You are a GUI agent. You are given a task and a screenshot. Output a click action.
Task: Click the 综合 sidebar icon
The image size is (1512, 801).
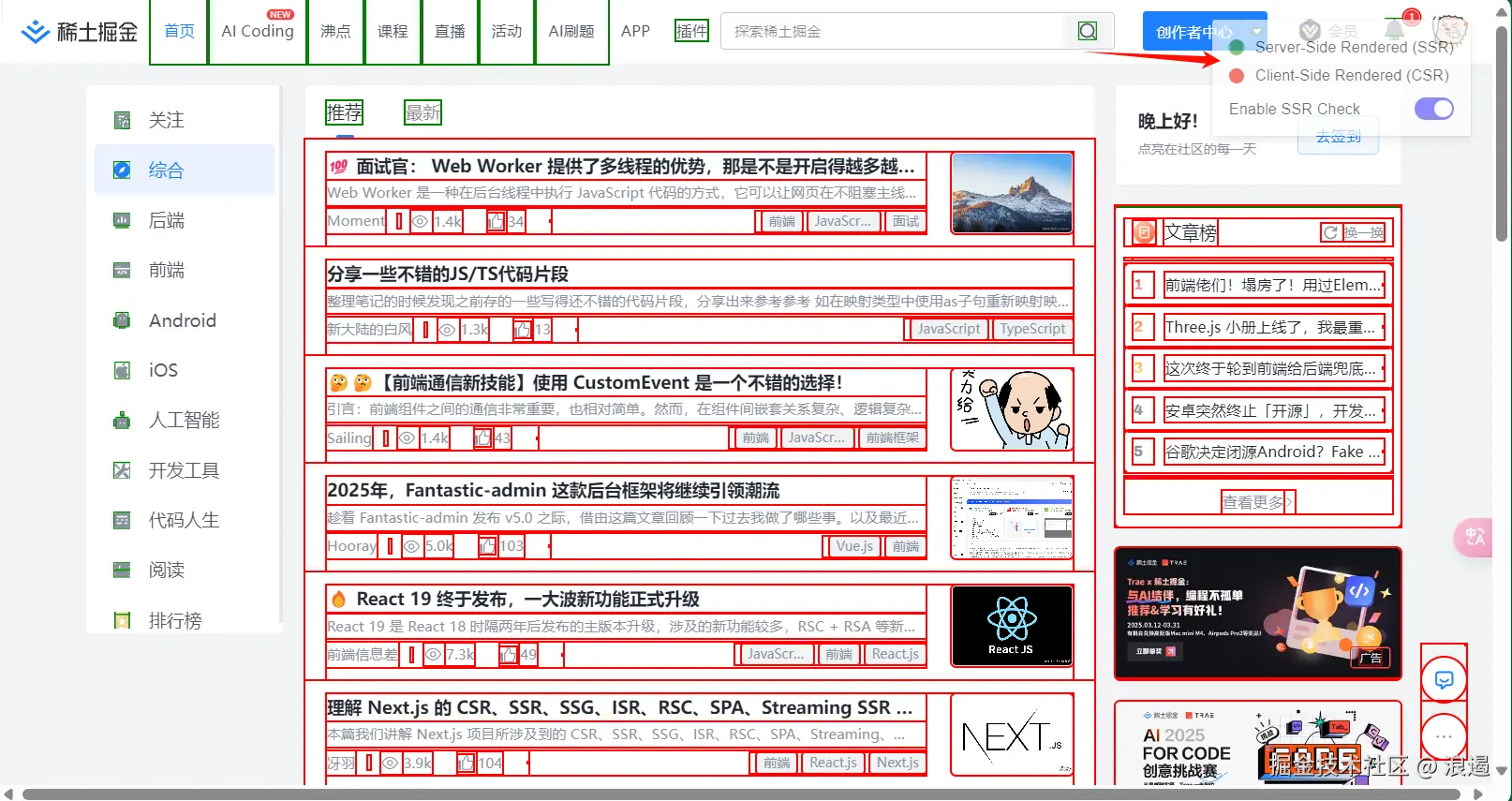pos(122,170)
